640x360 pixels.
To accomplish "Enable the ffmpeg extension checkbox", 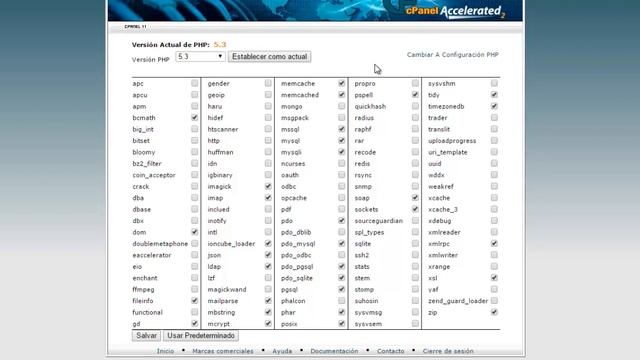I will [195, 289].
